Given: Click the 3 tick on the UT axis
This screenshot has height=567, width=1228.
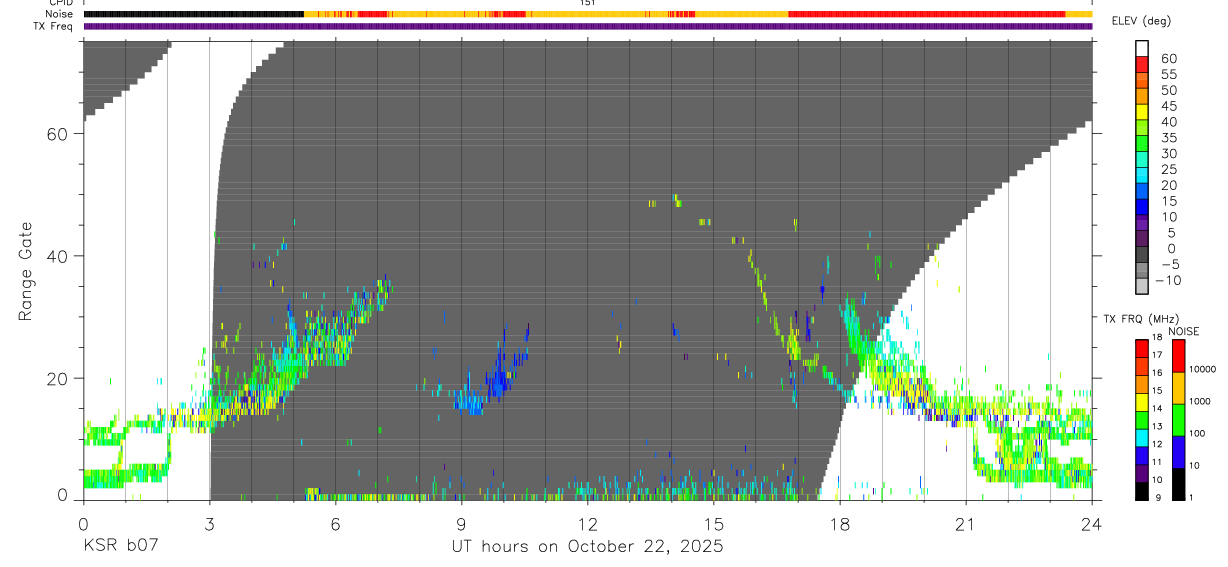Looking at the screenshot, I should [x=209, y=523].
